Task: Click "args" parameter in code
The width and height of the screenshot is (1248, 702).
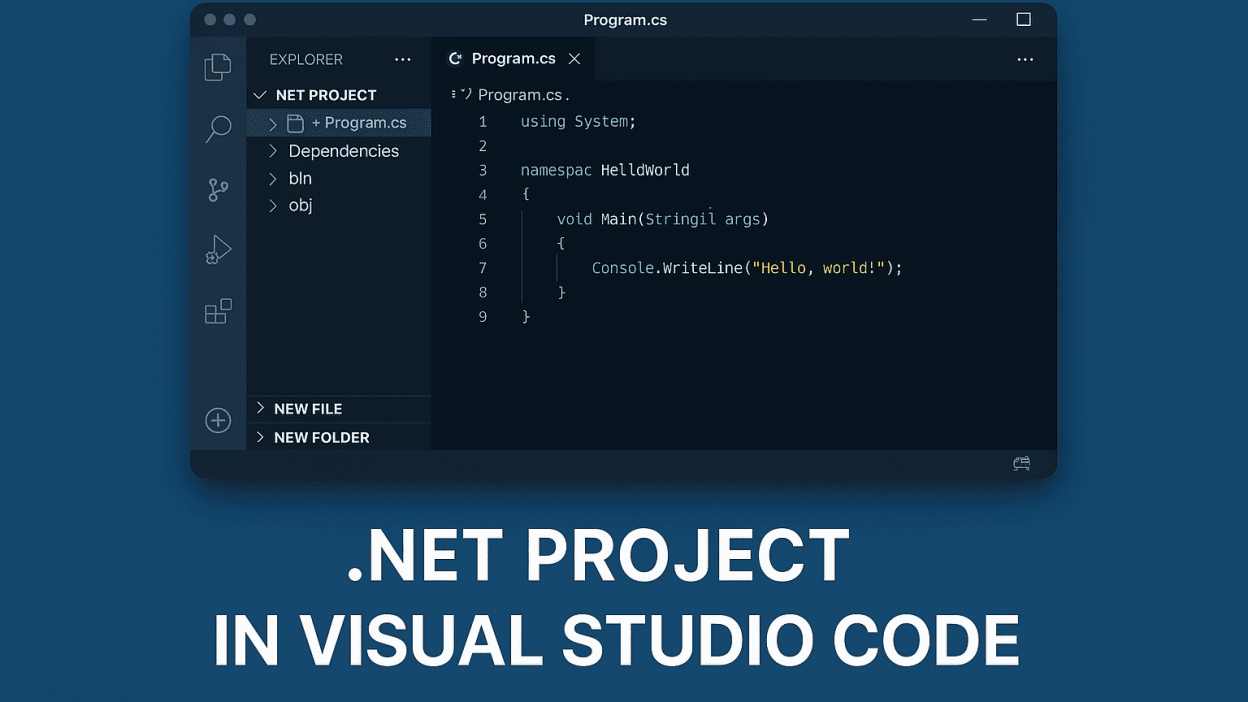Action: click(742, 219)
